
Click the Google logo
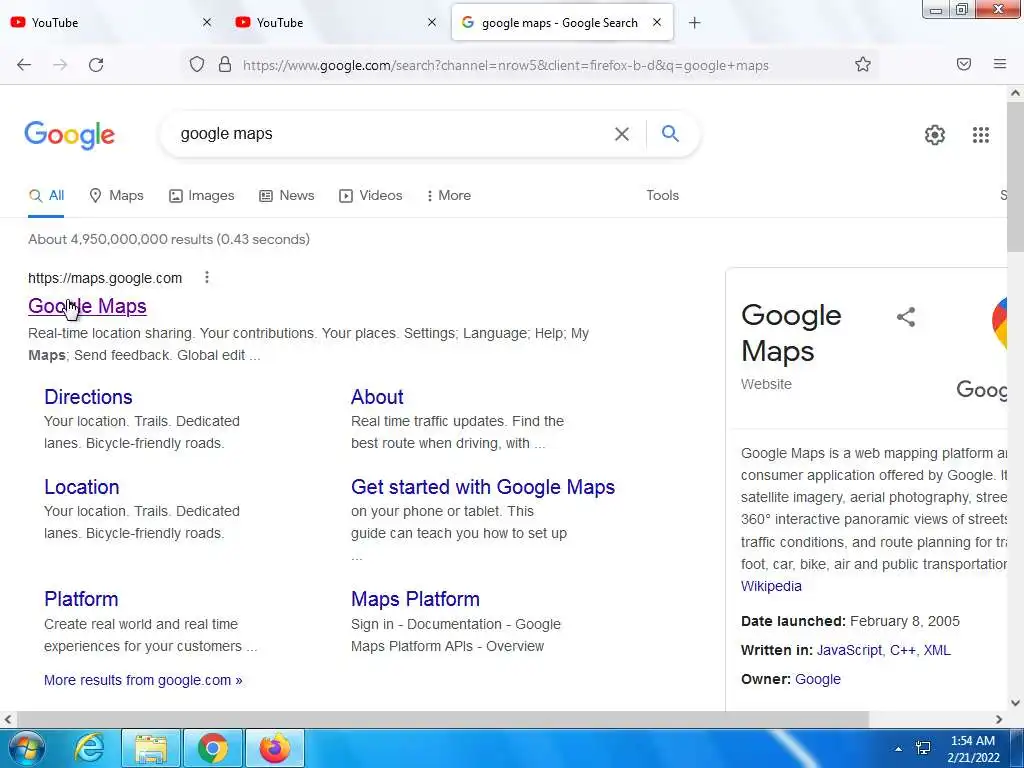tap(70, 135)
